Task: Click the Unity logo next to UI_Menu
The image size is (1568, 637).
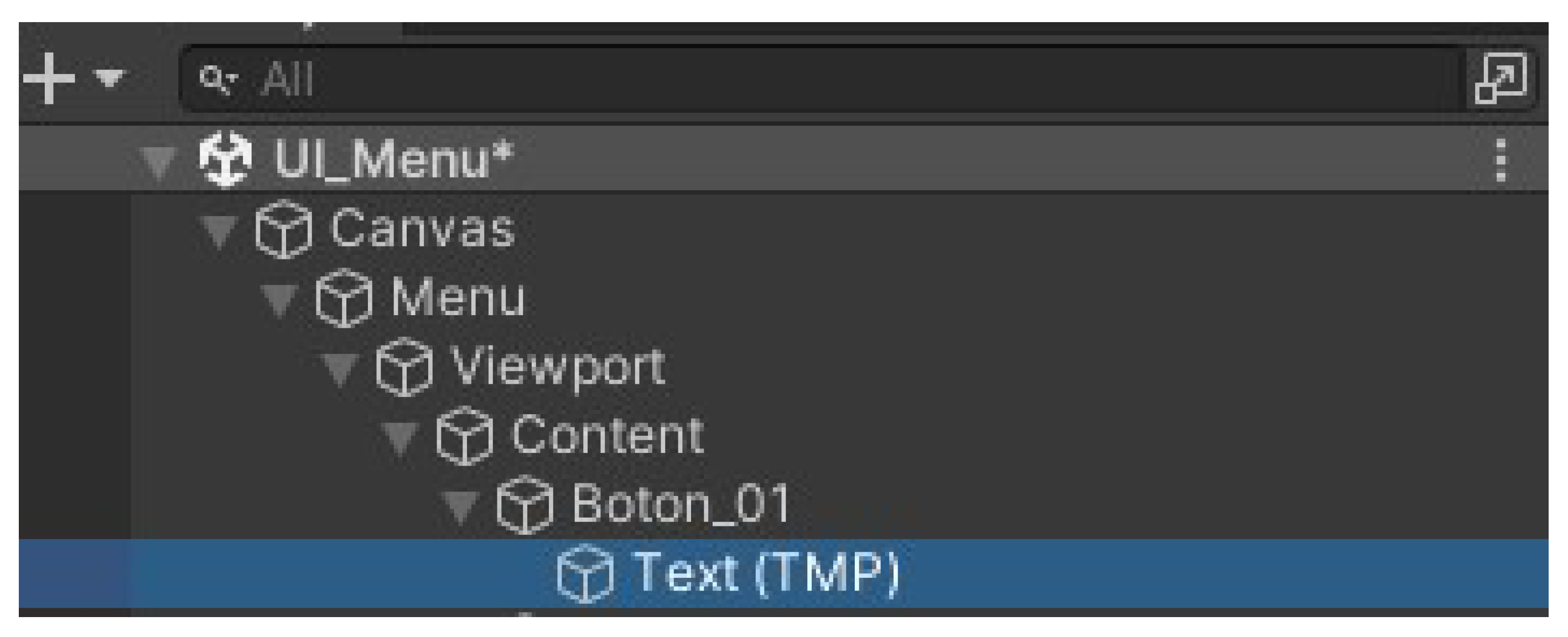Action: coord(225,160)
